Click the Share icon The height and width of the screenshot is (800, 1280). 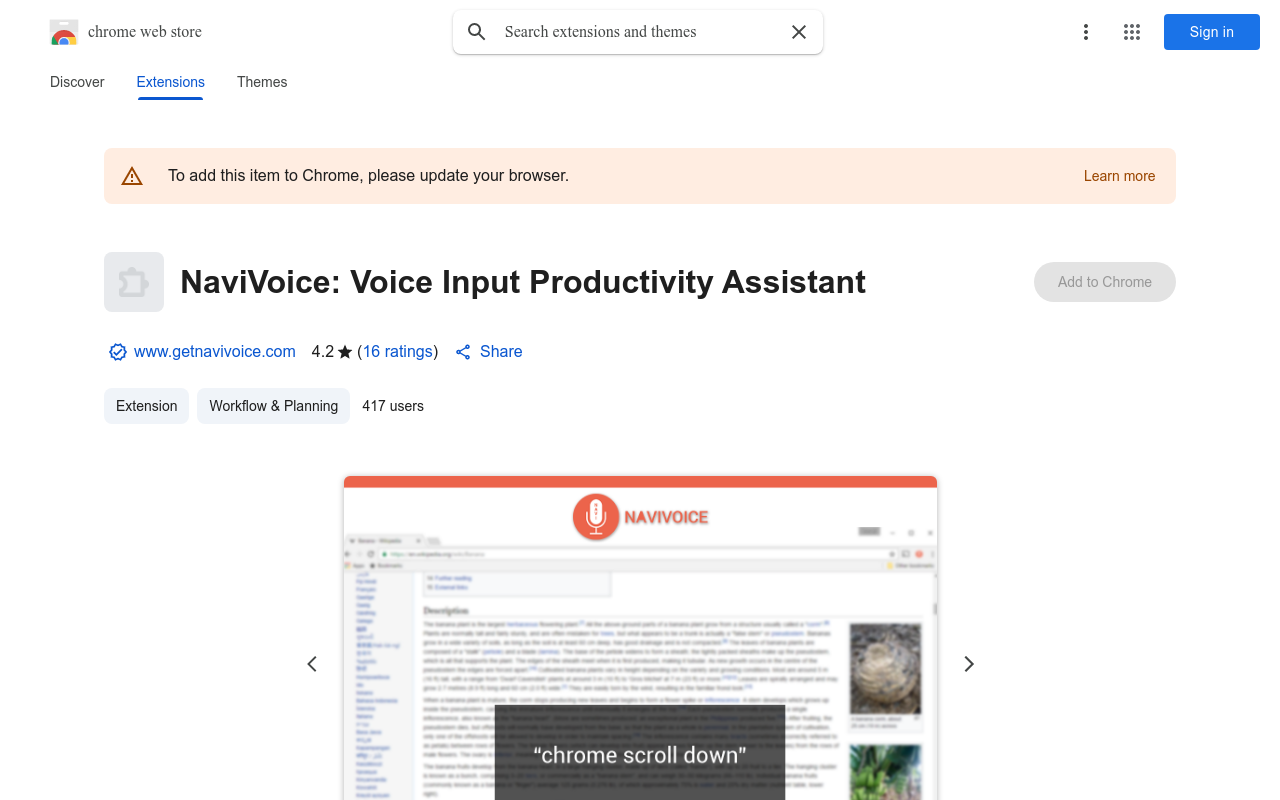[463, 352]
